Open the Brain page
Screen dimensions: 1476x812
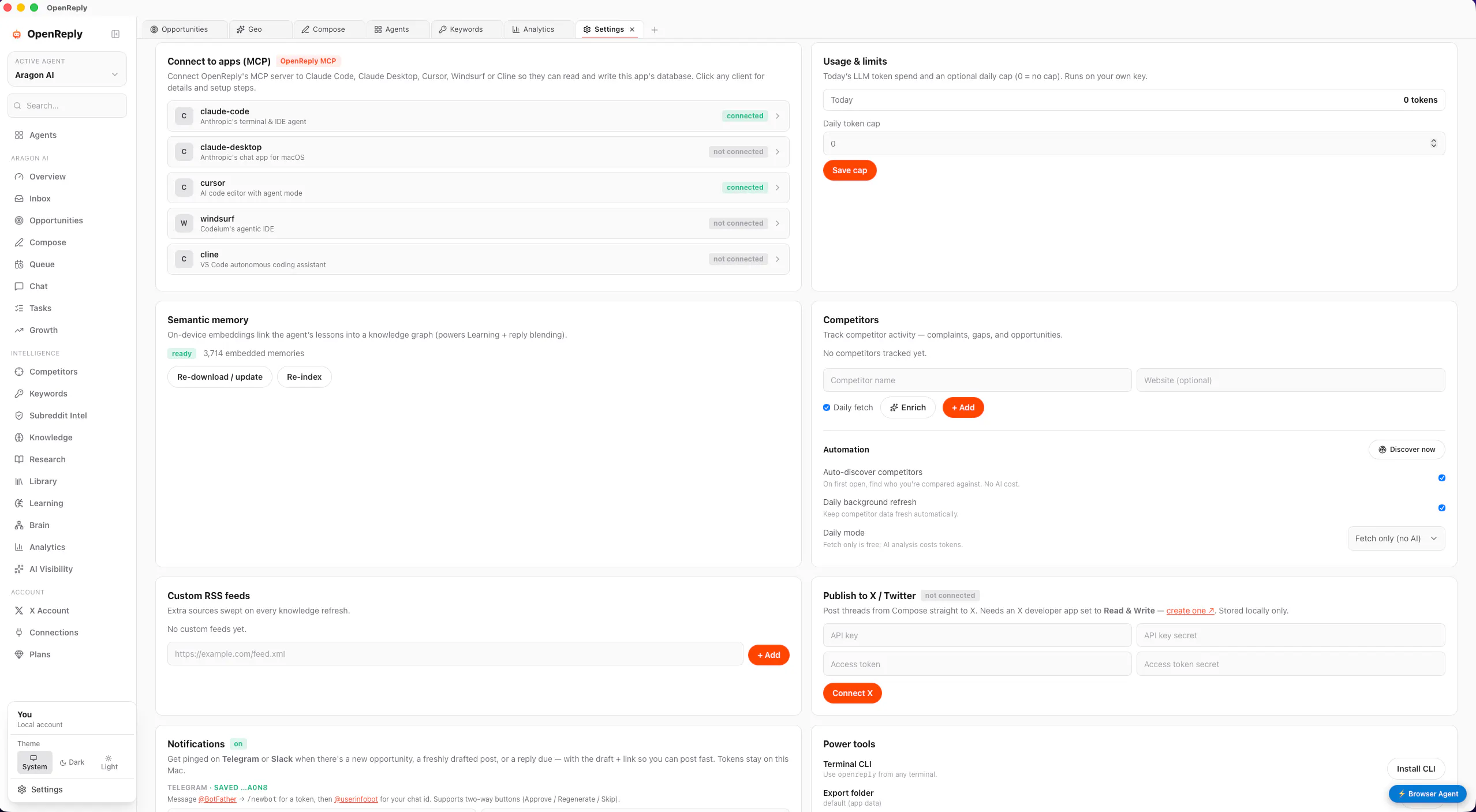[x=39, y=525]
